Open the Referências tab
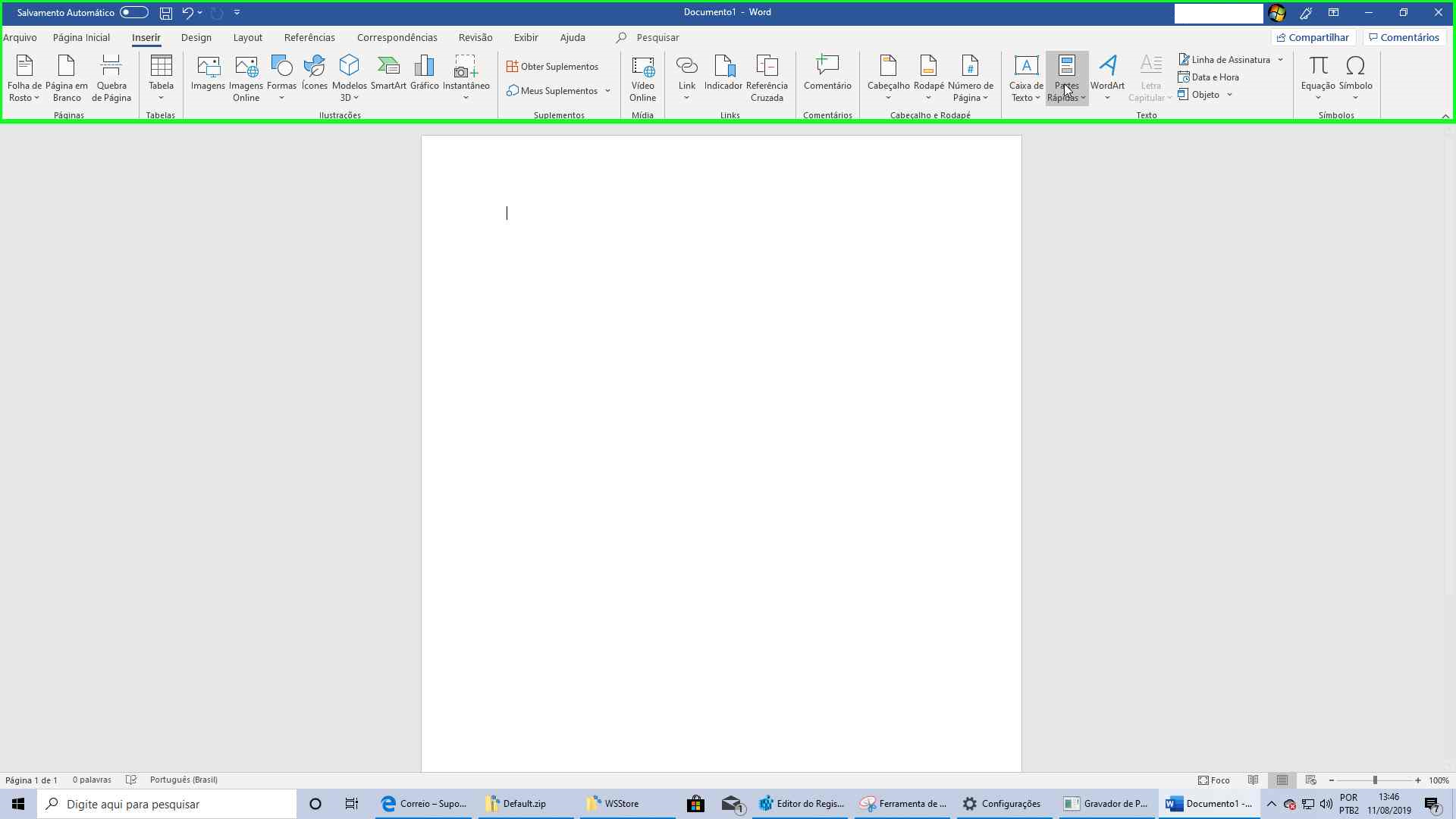This screenshot has width=1456, height=819. coord(309,37)
